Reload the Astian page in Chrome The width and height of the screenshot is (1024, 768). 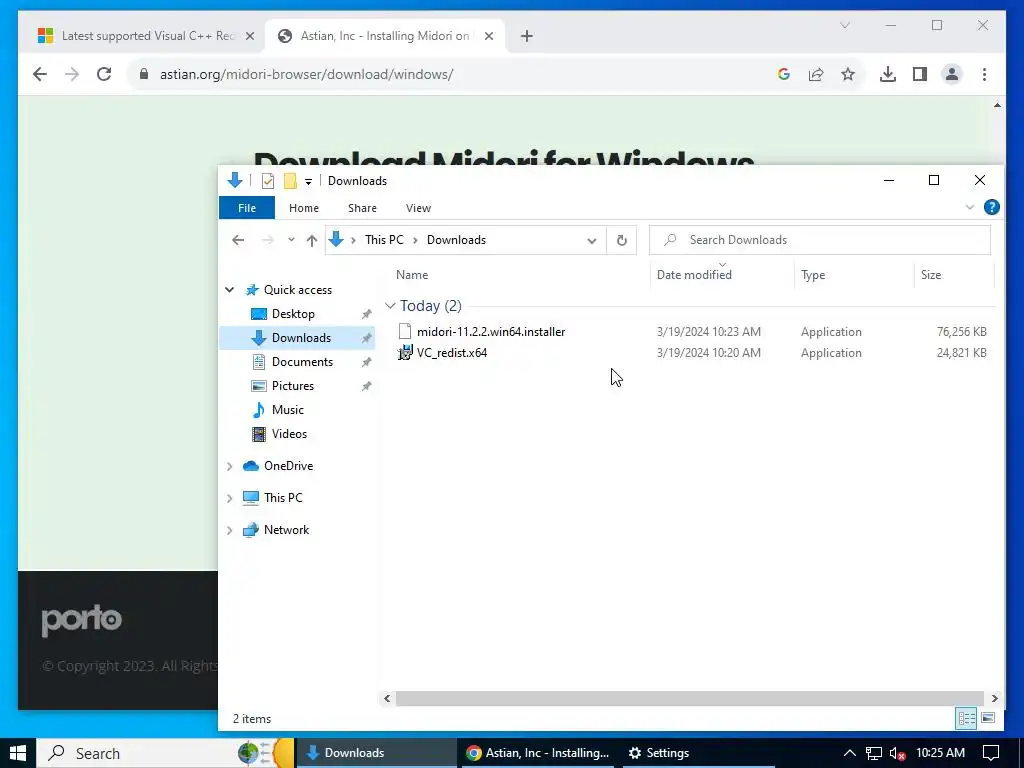tap(104, 74)
